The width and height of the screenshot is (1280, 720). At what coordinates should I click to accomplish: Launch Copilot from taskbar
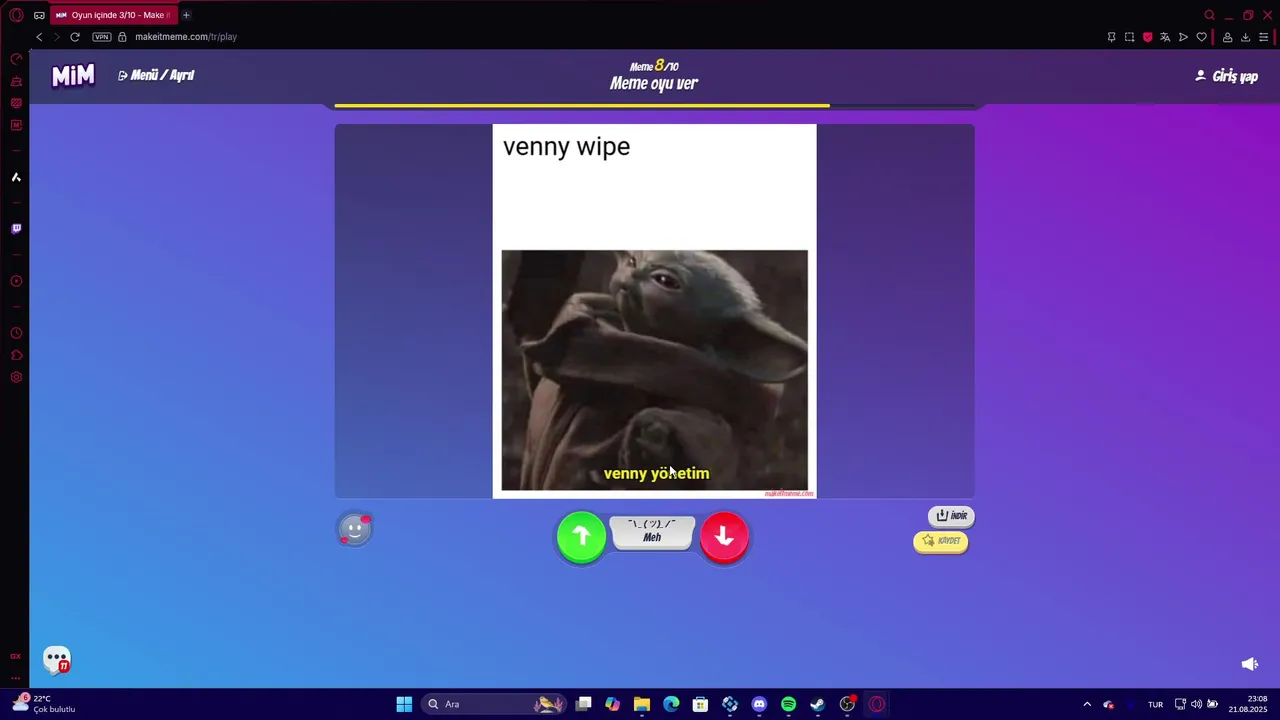[613, 704]
